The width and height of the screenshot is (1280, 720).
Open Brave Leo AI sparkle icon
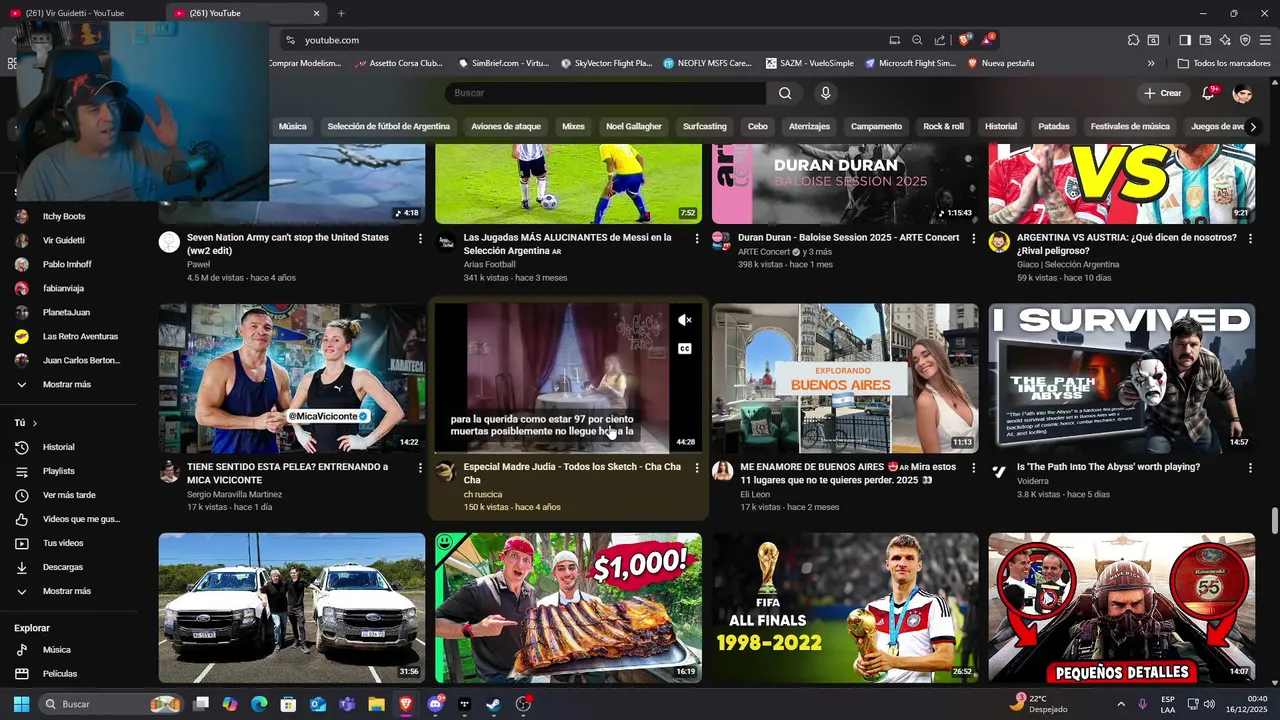1225,40
